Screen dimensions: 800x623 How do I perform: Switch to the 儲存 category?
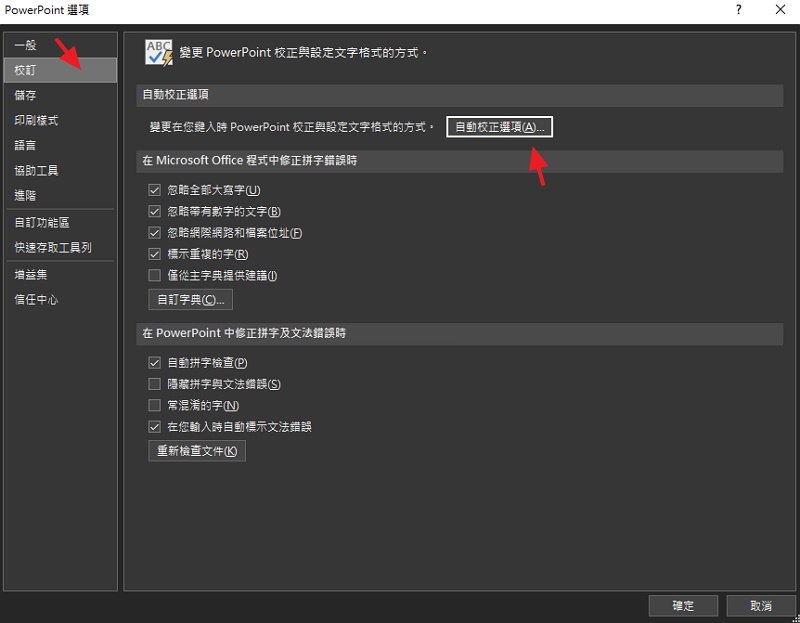point(60,95)
